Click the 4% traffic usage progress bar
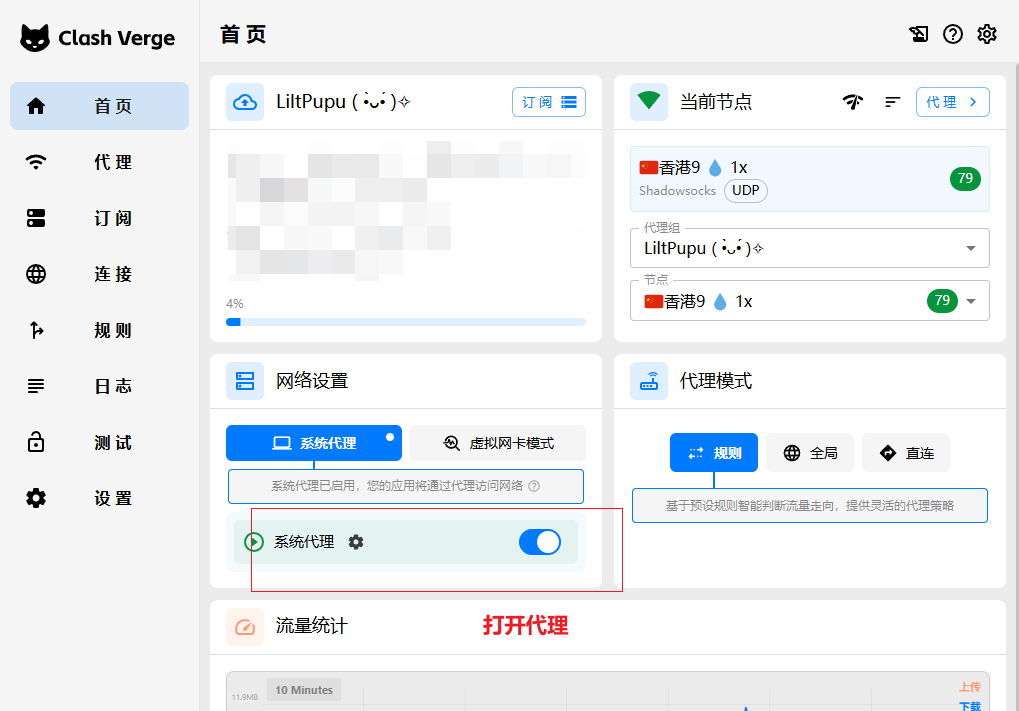The image size is (1019, 711). coord(405,322)
